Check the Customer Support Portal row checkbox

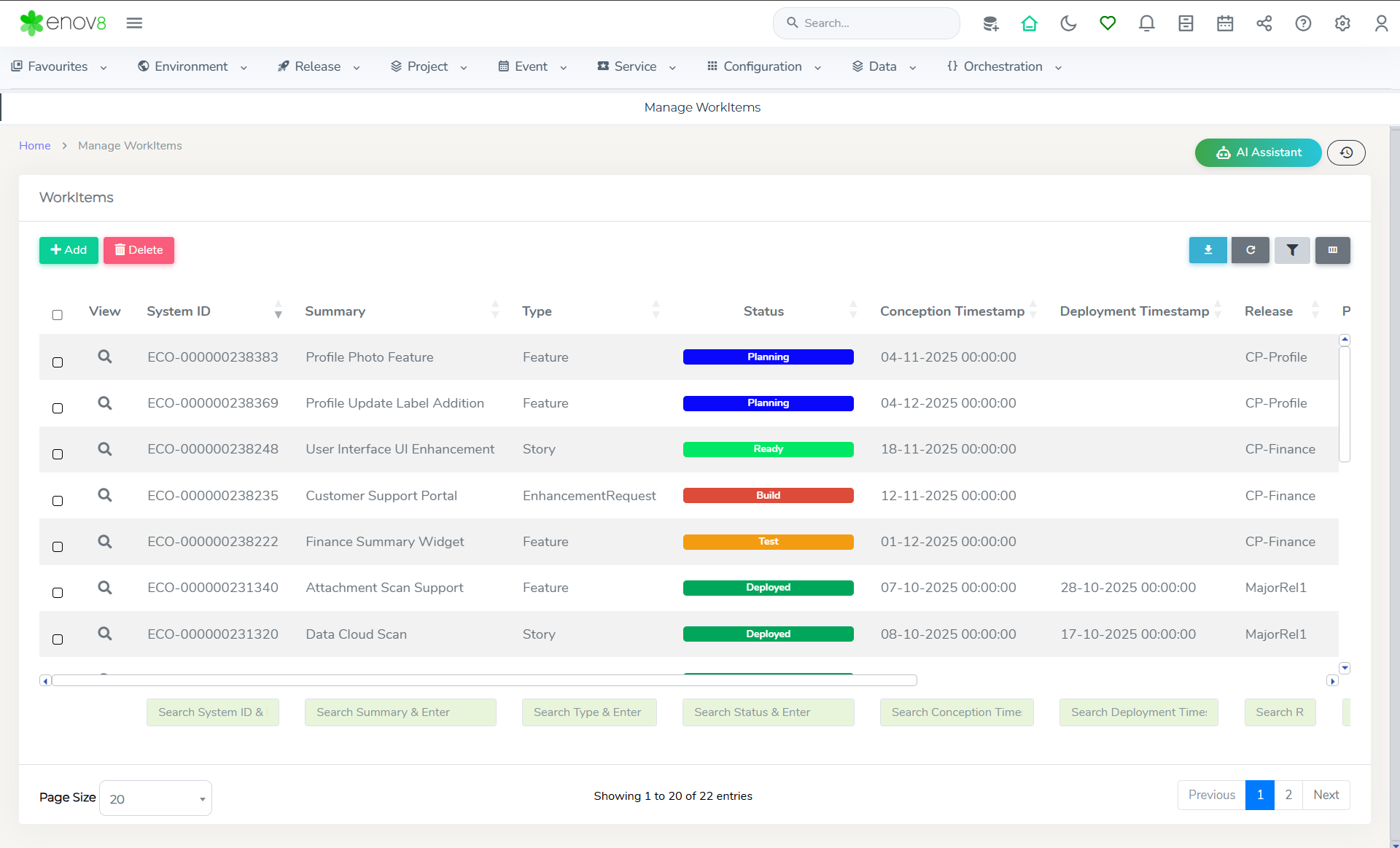[x=58, y=501]
